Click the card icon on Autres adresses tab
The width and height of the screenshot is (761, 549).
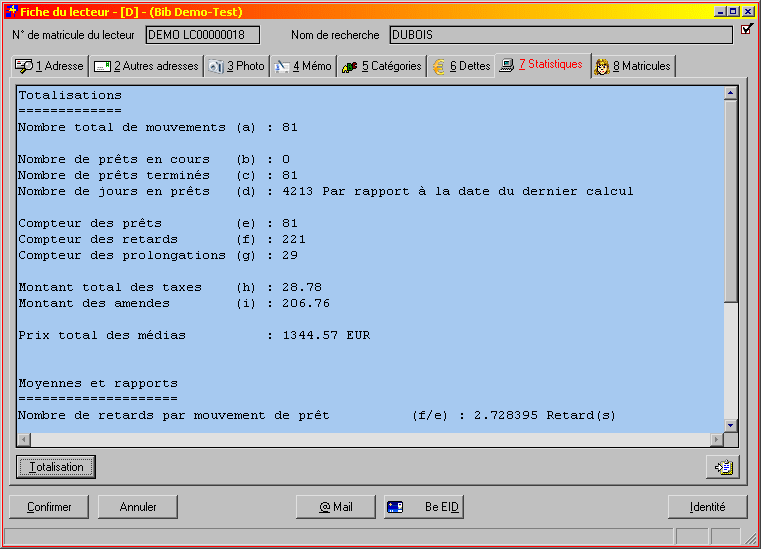(102, 67)
